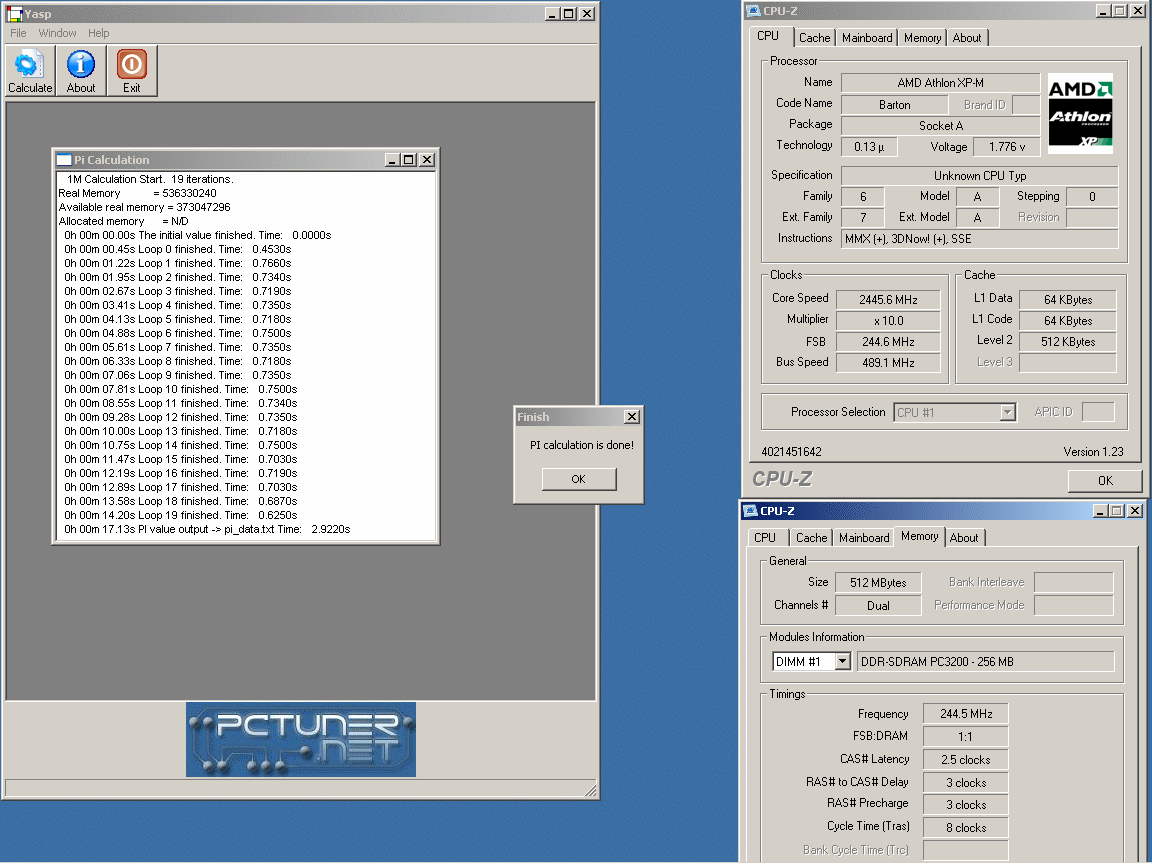This screenshot has height=864, width=1152.
Task: Click the Calculate toolbar icon in Yasp
Action: [30, 71]
